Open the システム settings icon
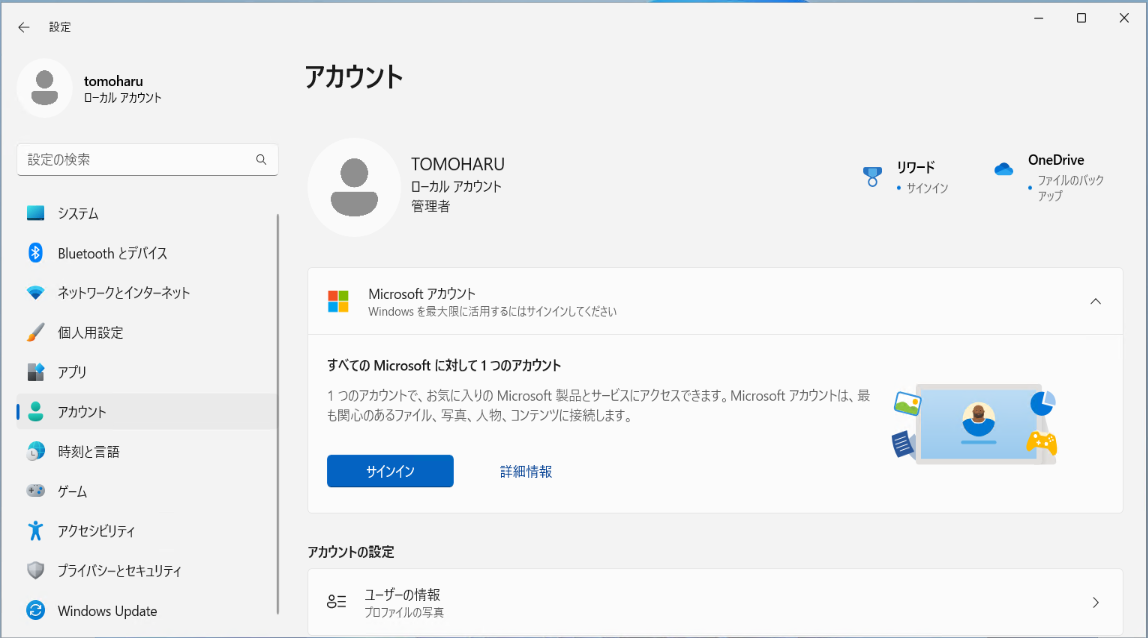 (x=35, y=213)
